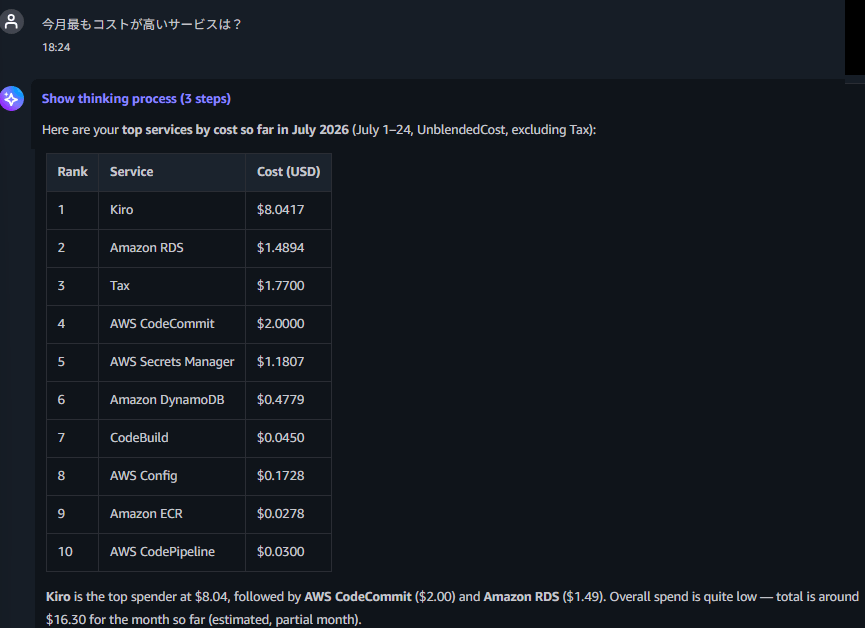This screenshot has width=865, height=628.
Task: Click rank number 10 cell
Action: pos(72,553)
